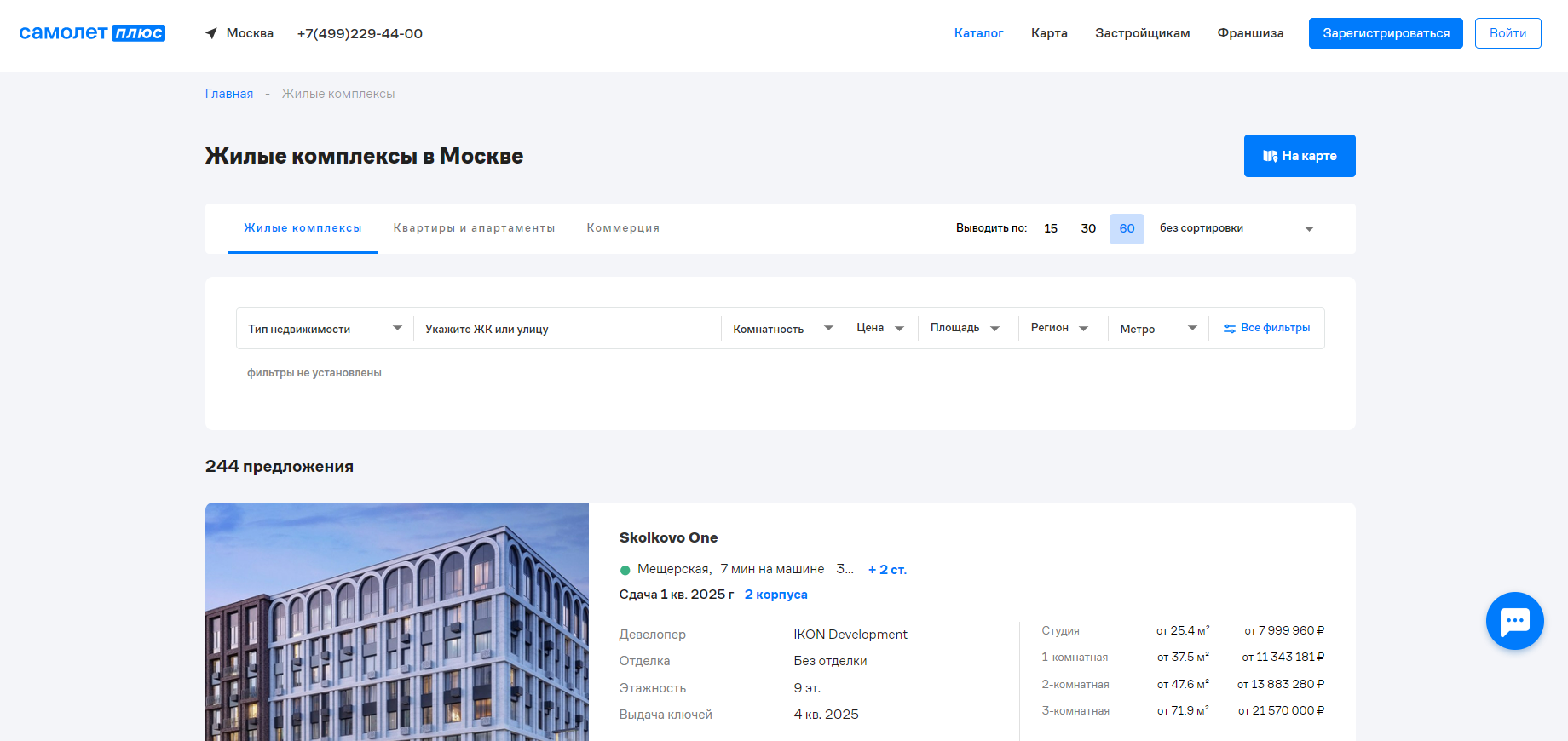Expand the Тип недвижимости dropdown

point(325,329)
